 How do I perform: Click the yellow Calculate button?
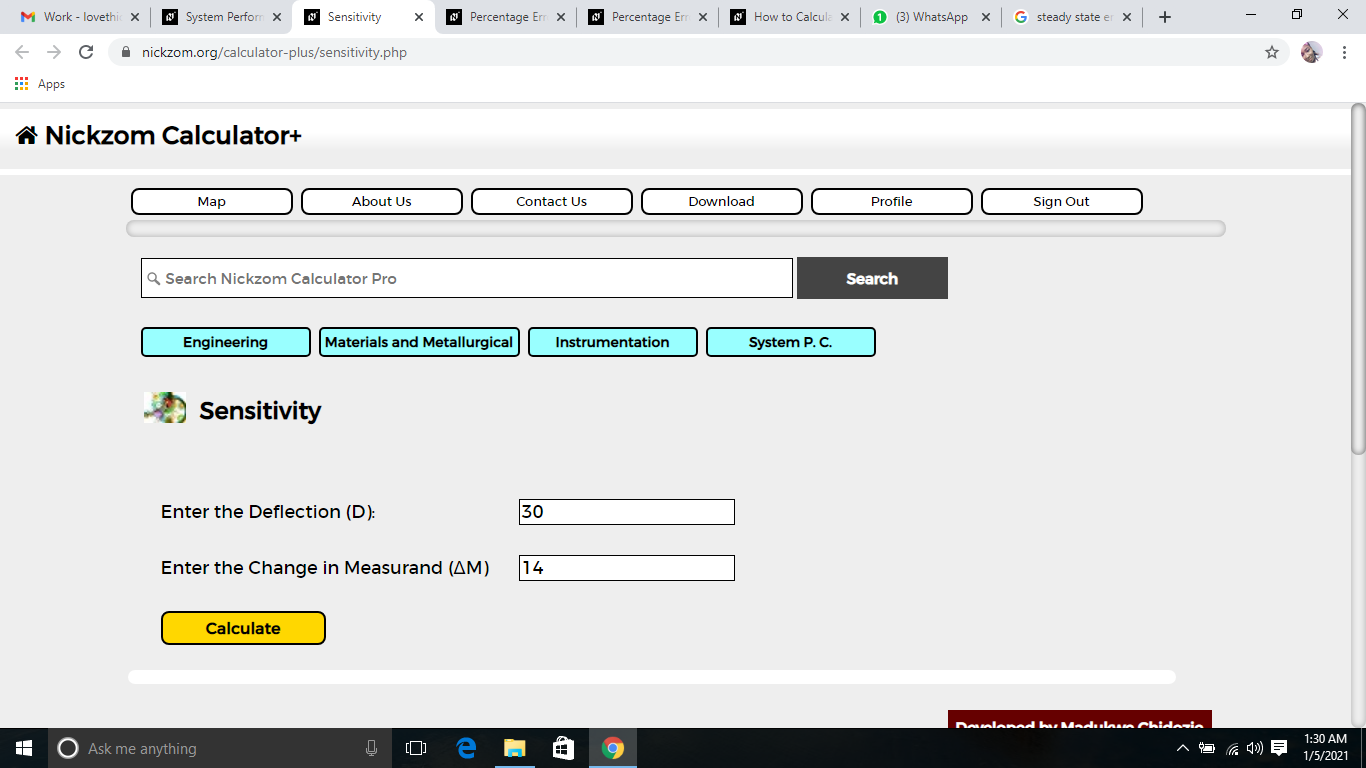pyautogui.click(x=243, y=628)
